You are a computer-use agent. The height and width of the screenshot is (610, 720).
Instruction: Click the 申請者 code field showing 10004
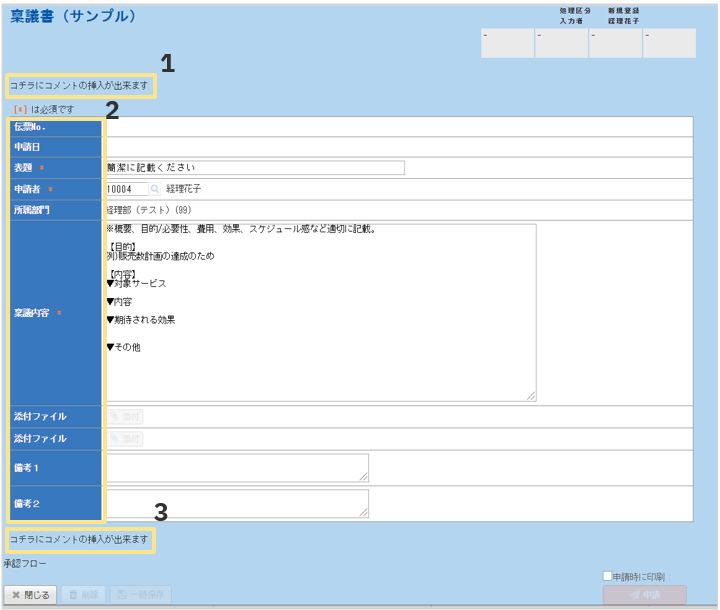(x=126, y=188)
